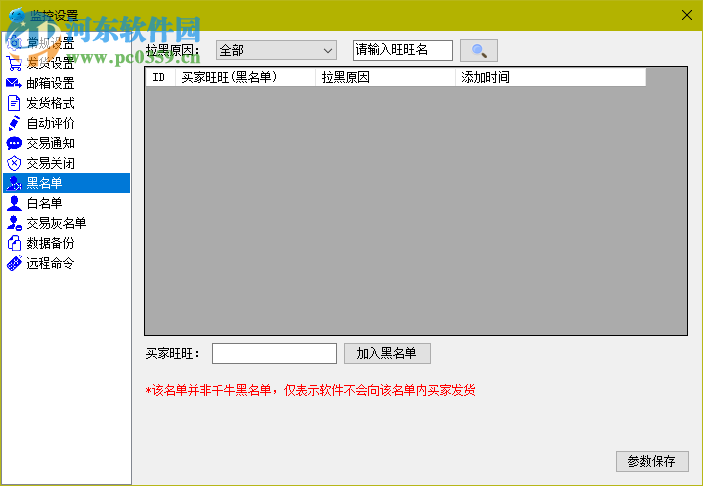Click the 交易通知 chat bubble icon
This screenshot has width=703, height=486.
[14, 143]
